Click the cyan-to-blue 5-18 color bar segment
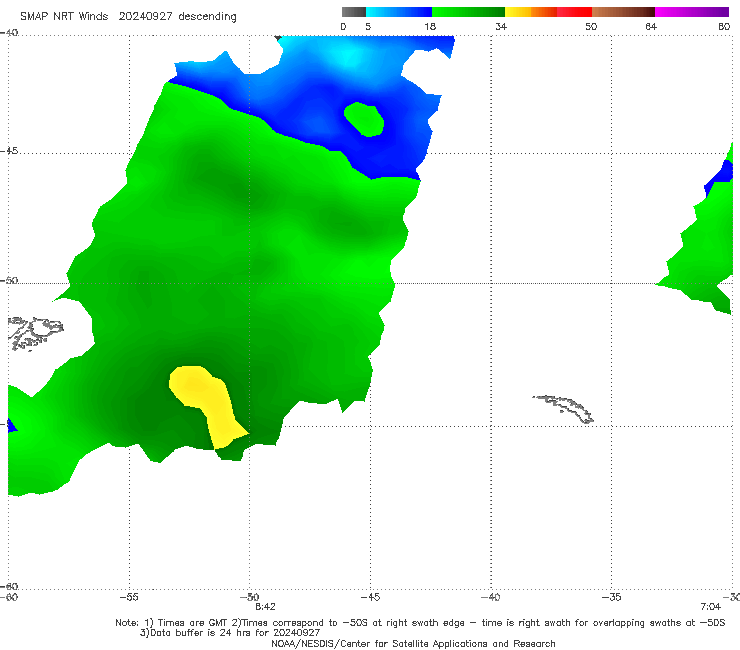 (399, 12)
